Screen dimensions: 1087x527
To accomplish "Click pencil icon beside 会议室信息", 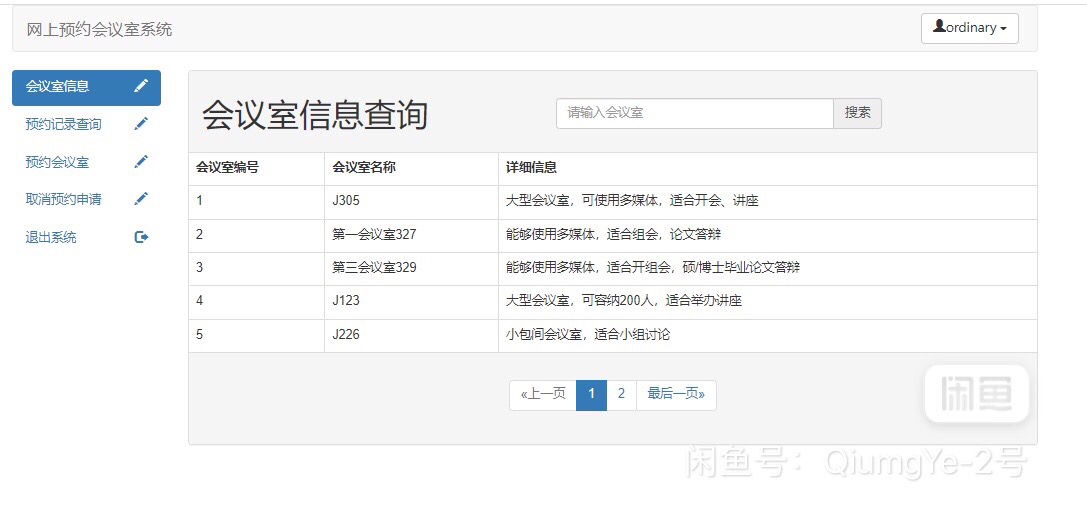I will point(141,86).
